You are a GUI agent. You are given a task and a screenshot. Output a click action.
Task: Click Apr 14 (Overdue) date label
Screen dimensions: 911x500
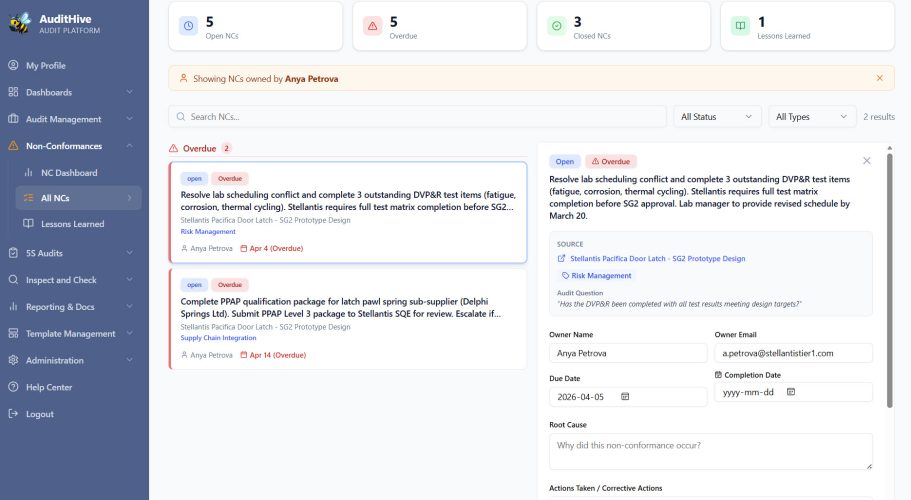pos(278,355)
